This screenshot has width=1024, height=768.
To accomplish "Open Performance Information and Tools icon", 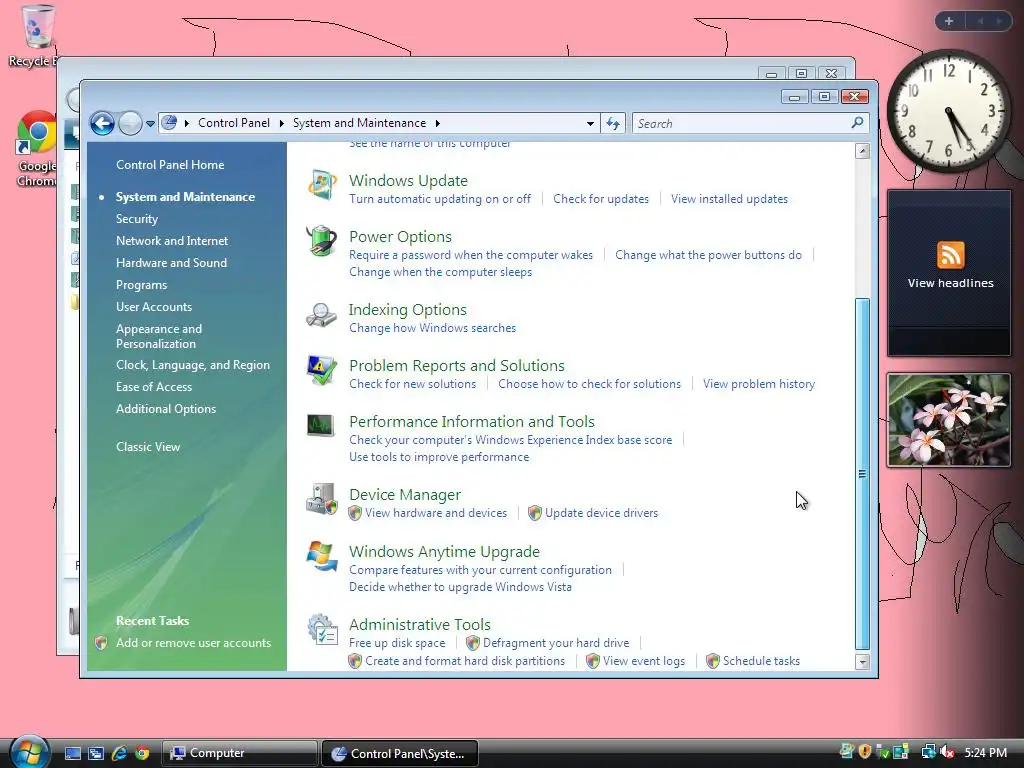I will pyautogui.click(x=321, y=426).
